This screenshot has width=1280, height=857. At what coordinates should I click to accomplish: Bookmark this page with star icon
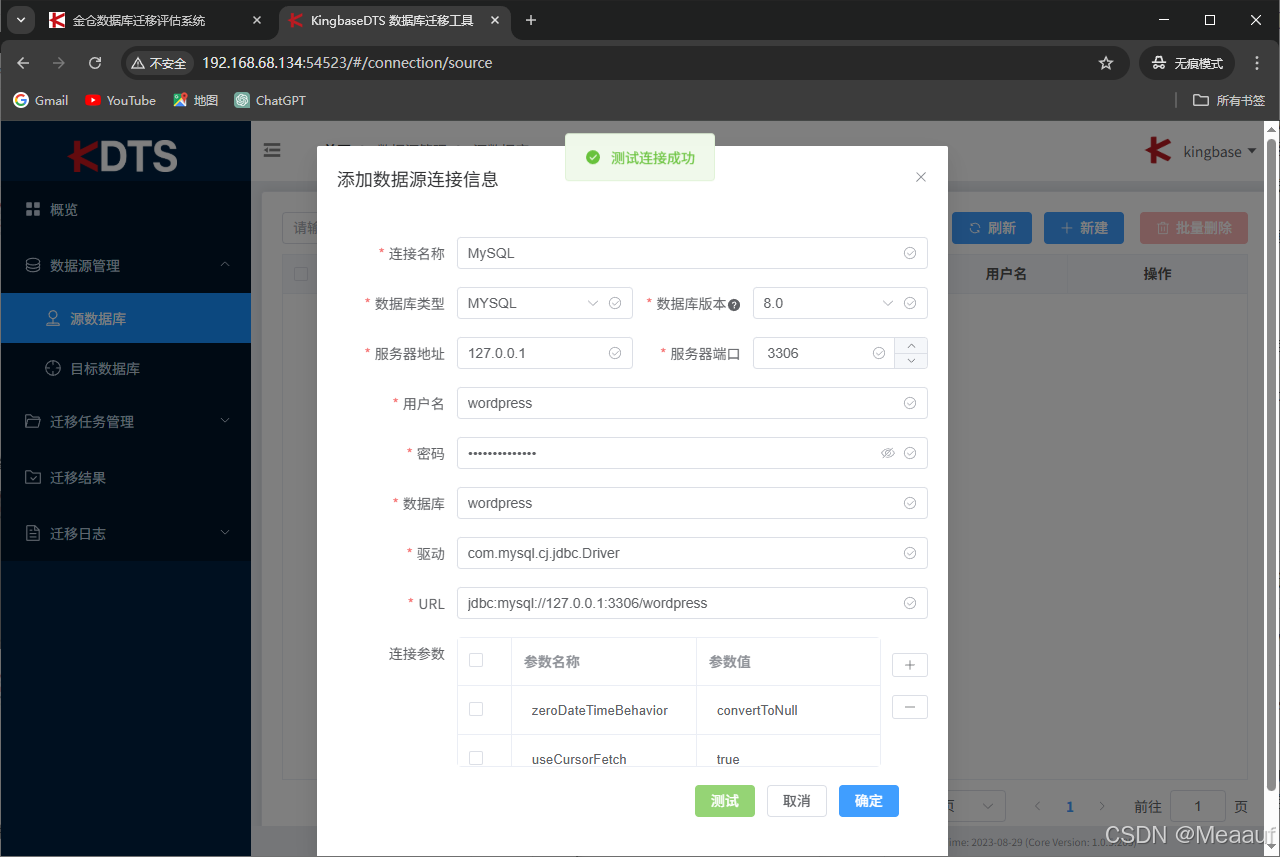tap(1106, 63)
